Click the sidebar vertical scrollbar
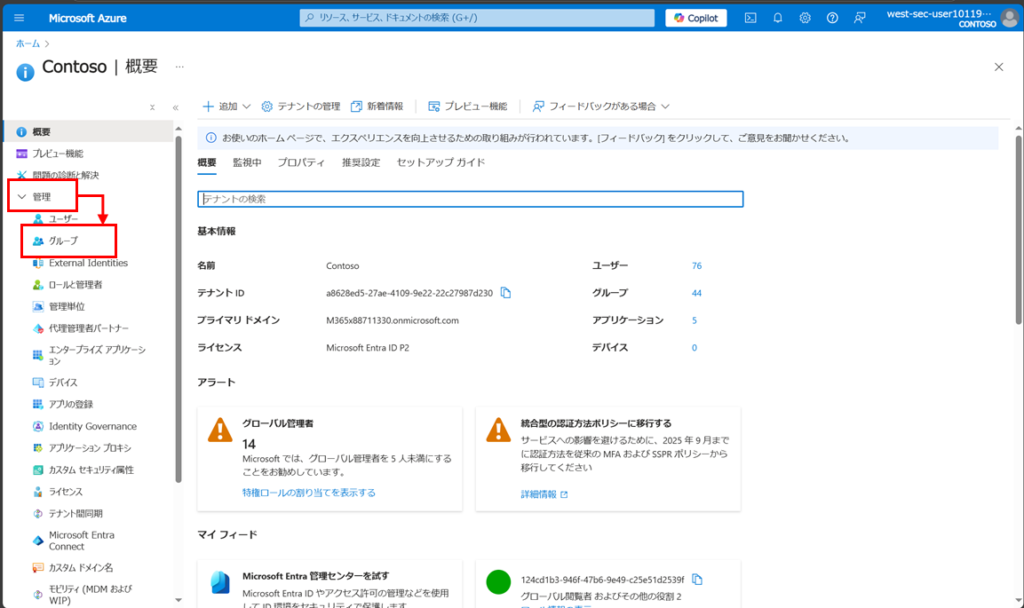 178,310
